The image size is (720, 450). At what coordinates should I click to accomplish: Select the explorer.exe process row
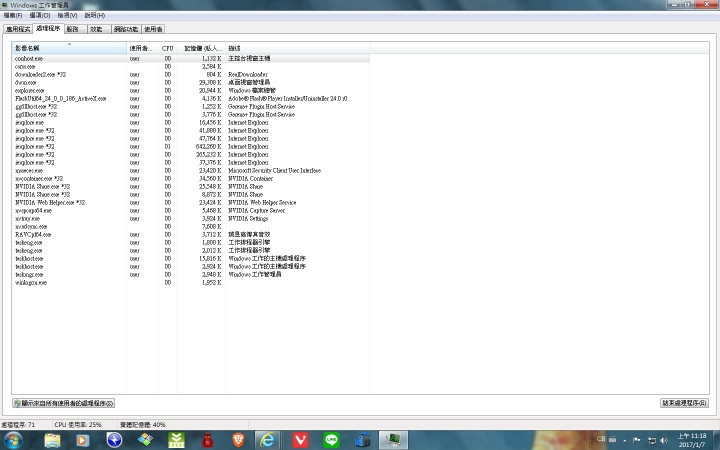191,90
